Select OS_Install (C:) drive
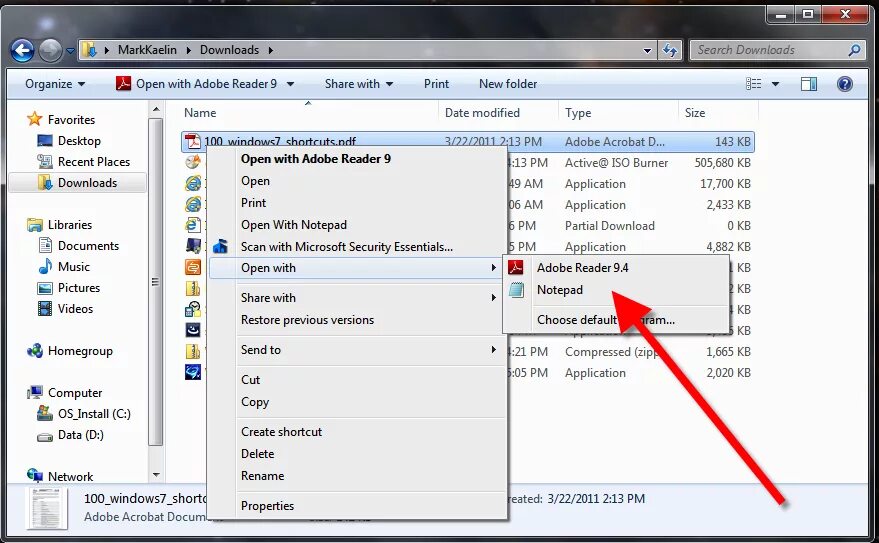 tap(94, 414)
